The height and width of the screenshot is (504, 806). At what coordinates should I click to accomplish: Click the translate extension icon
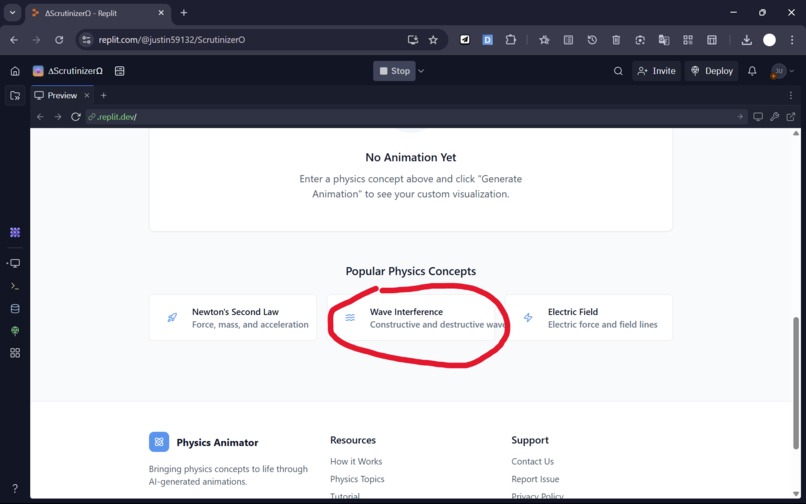pos(664,40)
